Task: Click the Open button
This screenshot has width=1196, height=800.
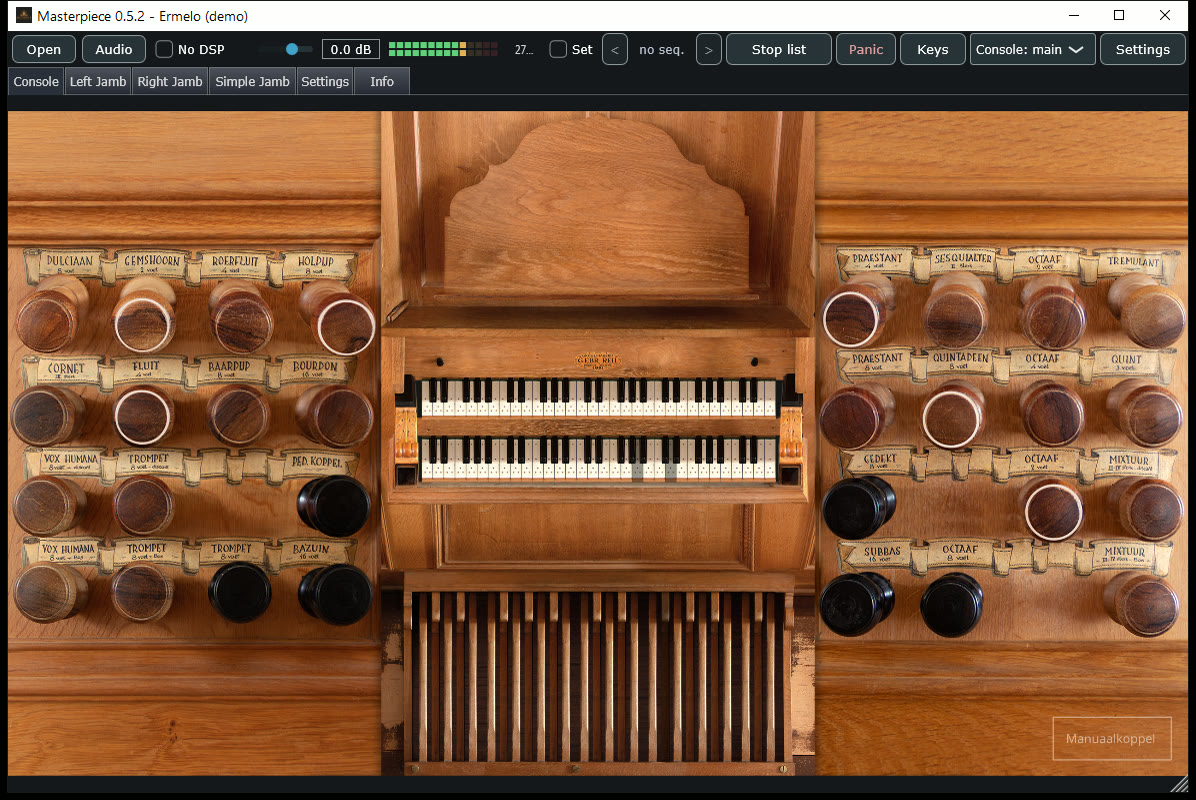Action: (43, 50)
